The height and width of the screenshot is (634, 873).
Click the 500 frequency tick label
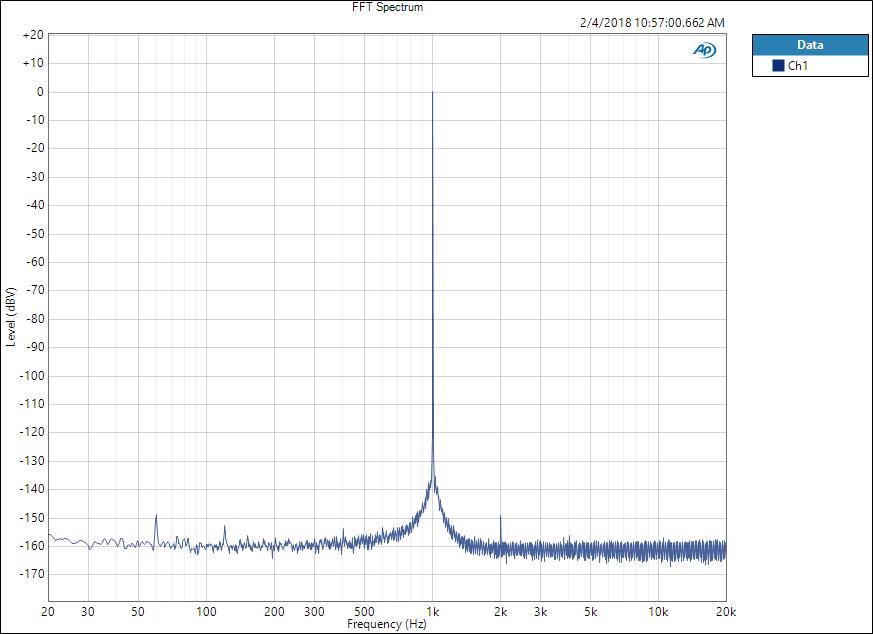[x=364, y=612]
